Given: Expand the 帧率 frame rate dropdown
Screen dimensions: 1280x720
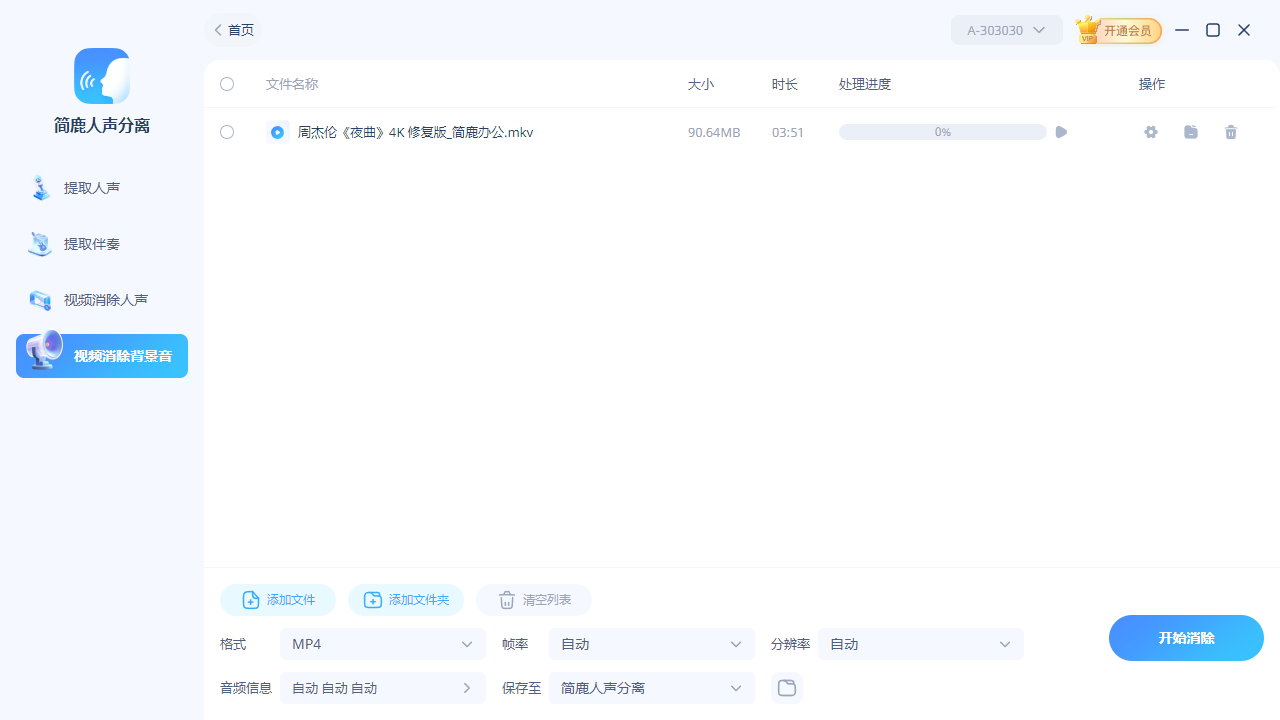Looking at the screenshot, I should [x=651, y=644].
